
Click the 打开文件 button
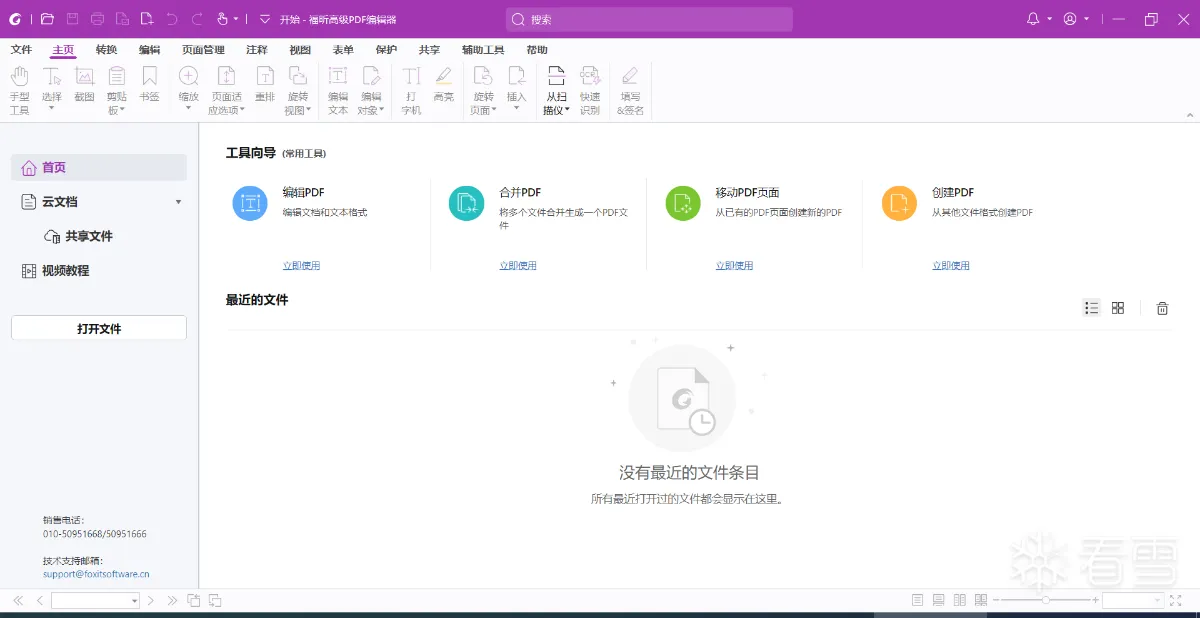tap(99, 328)
